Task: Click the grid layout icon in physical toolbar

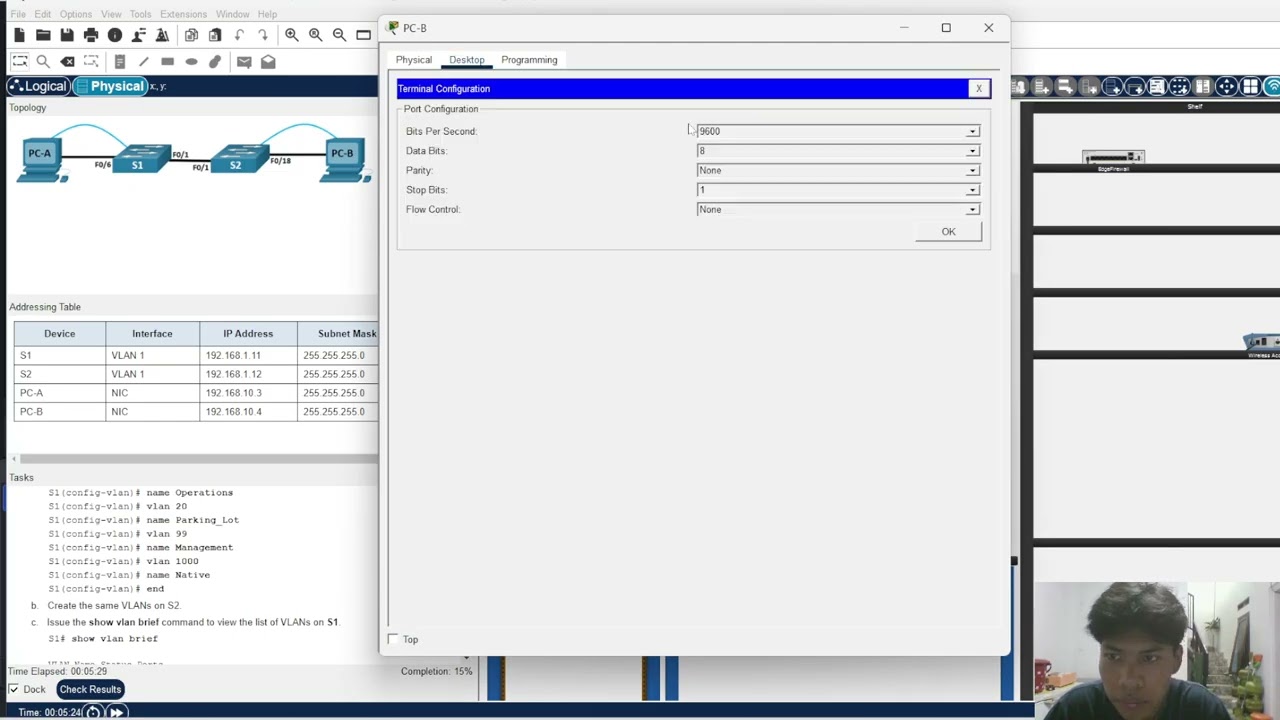Action: 1250,87
